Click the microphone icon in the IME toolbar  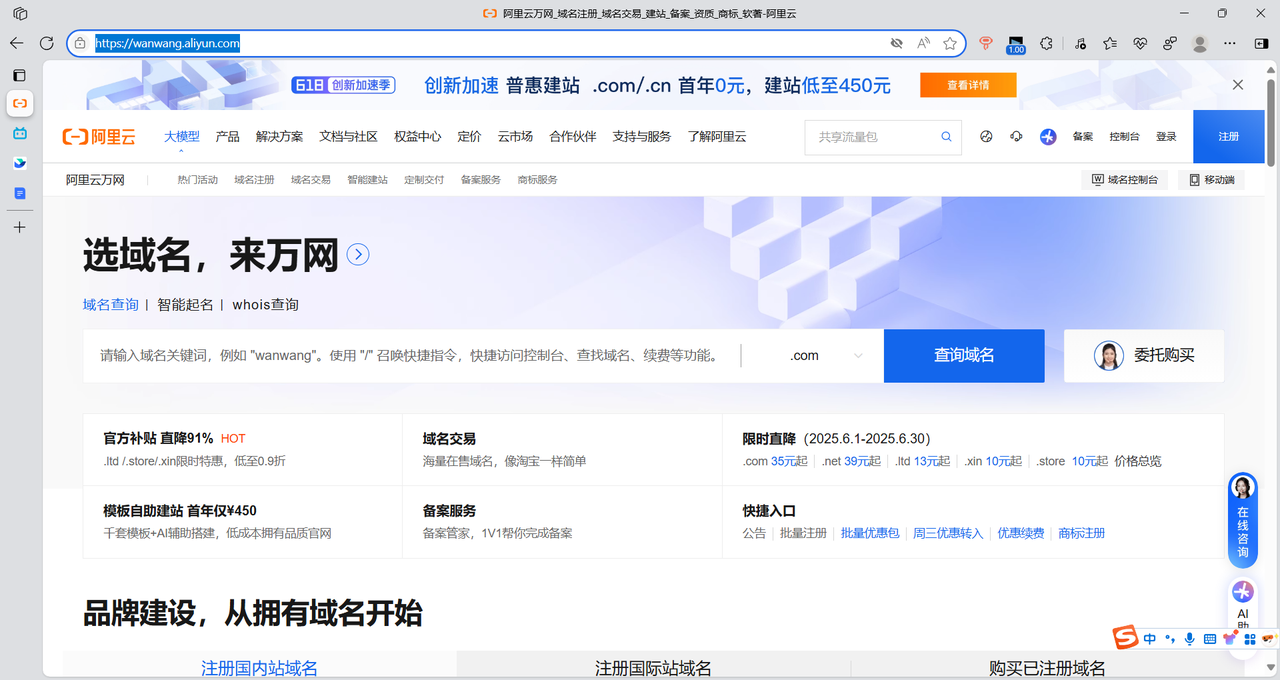[x=1189, y=638]
